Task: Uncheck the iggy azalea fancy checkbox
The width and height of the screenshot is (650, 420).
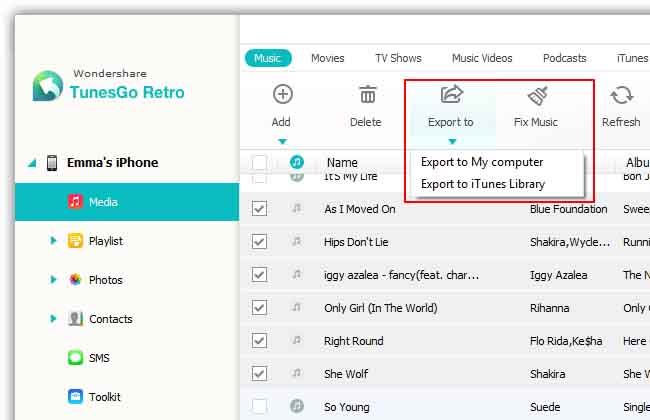Action: click(x=259, y=274)
